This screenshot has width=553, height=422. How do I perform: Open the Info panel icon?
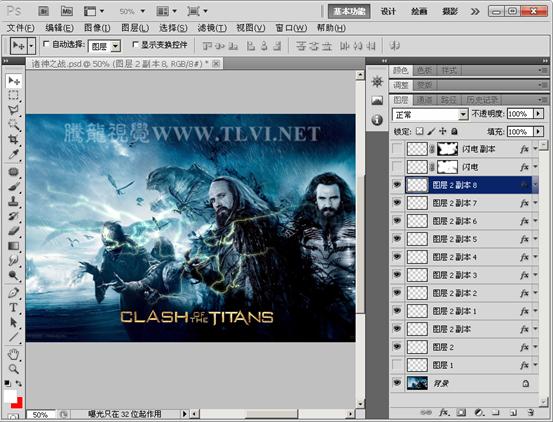pyautogui.click(x=377, y=120)
